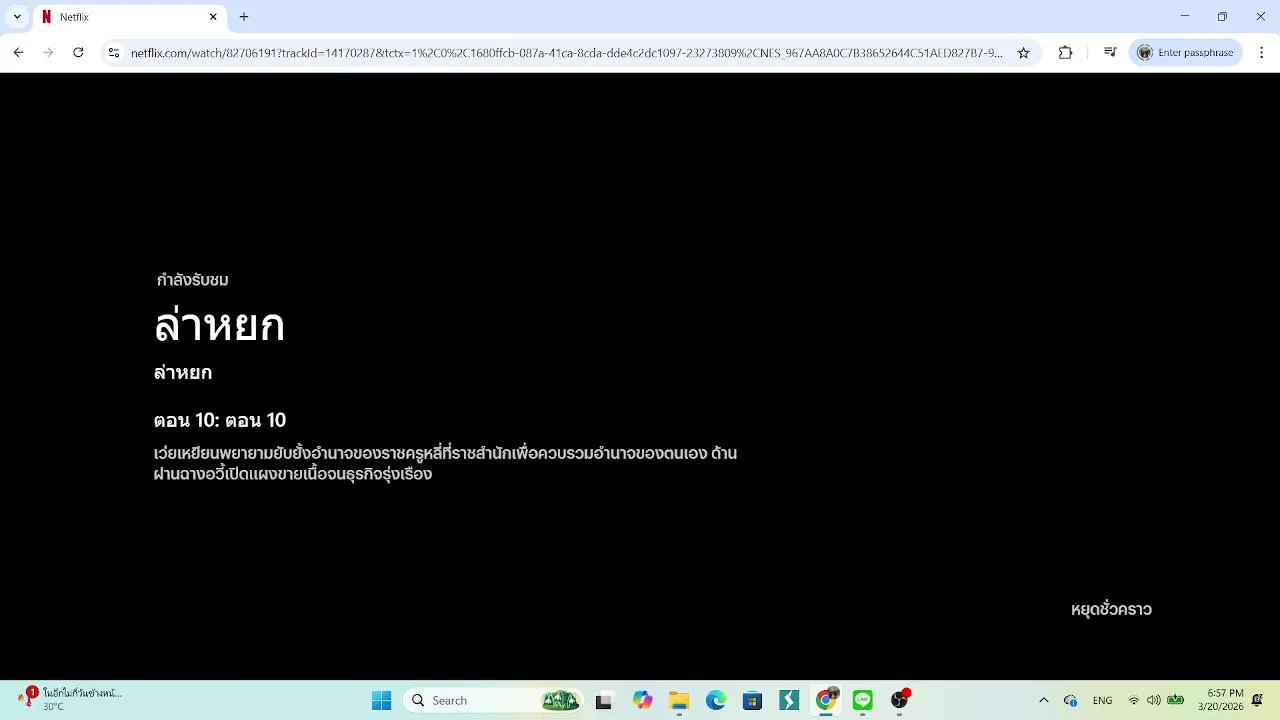Open Microsoft Store from the taskbar

(x=753, y=701)
